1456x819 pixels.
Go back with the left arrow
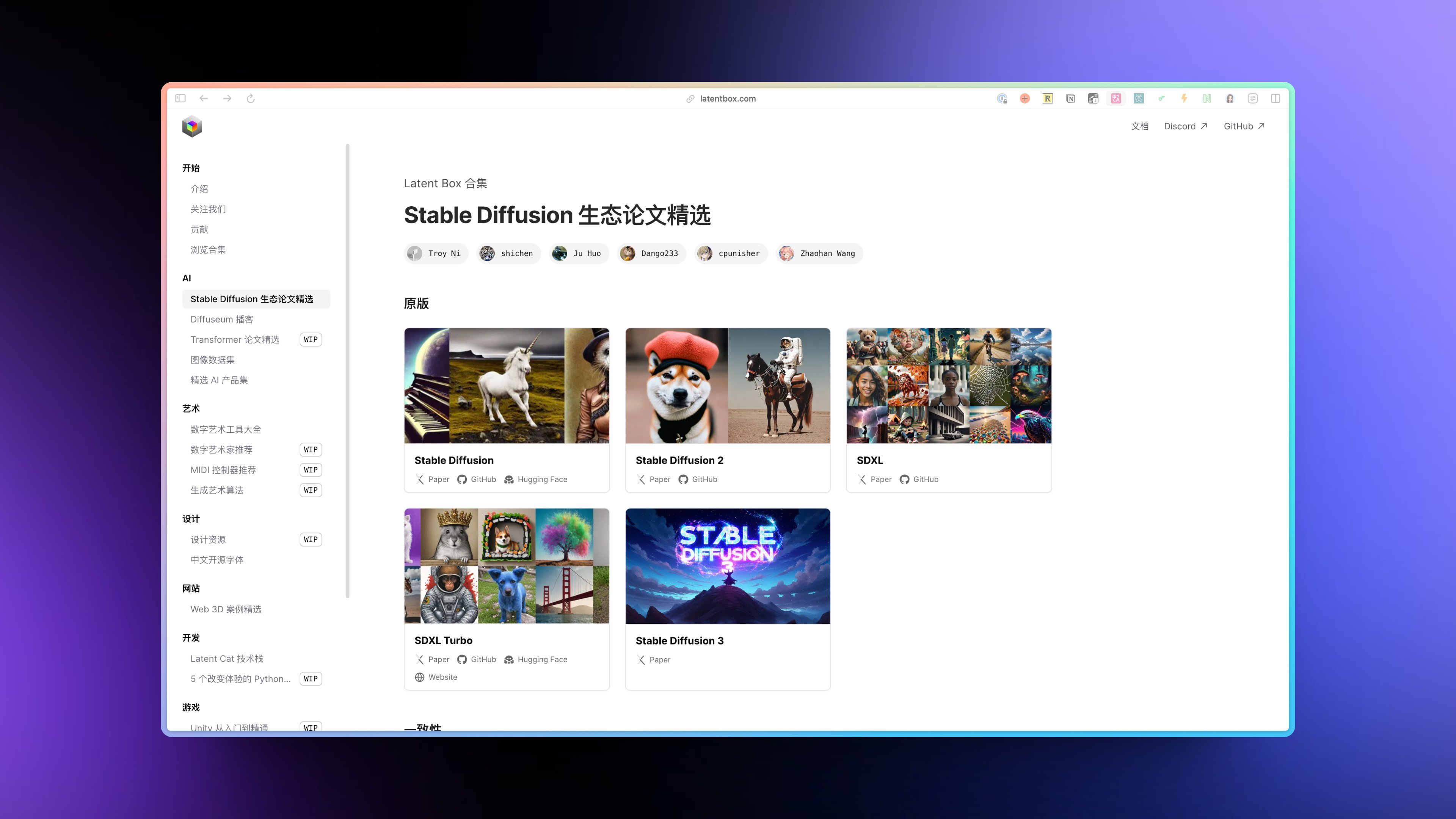(204, 98)
